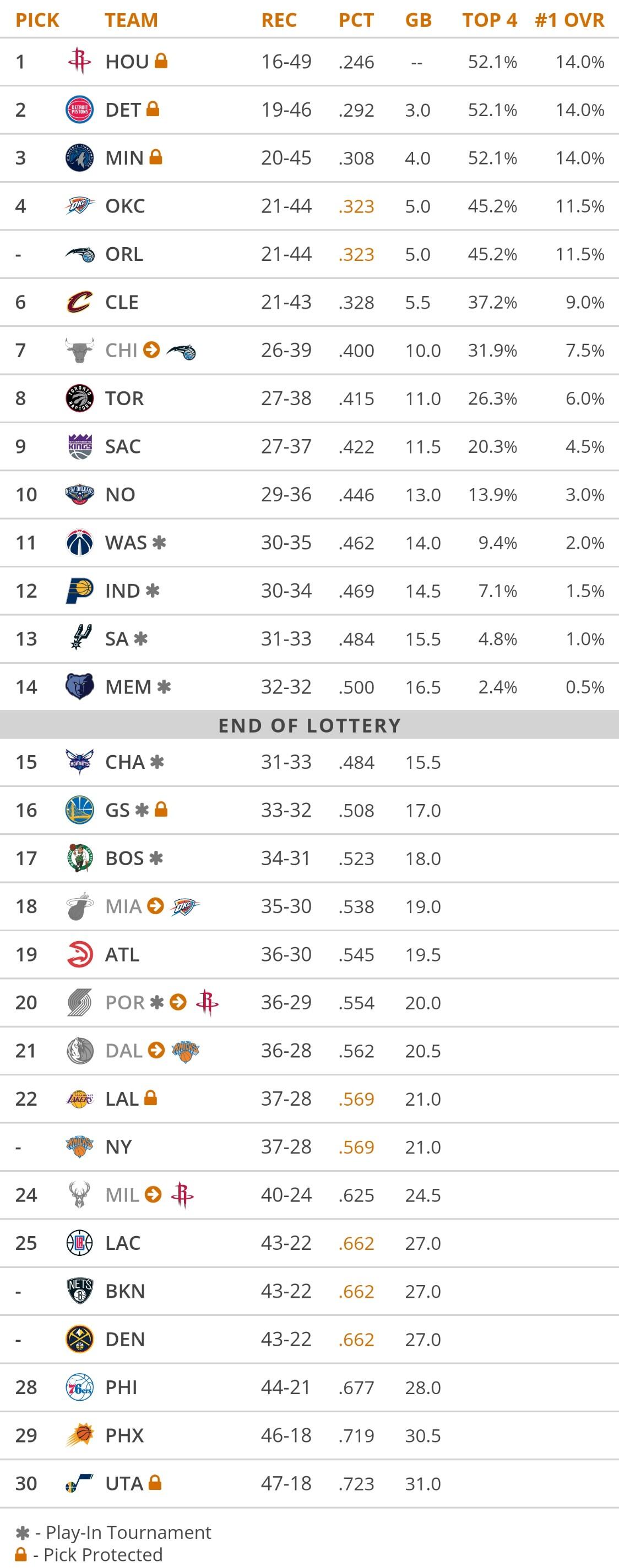Click the BKN team name
The image size is (619, 1568).
(125, 1291)
